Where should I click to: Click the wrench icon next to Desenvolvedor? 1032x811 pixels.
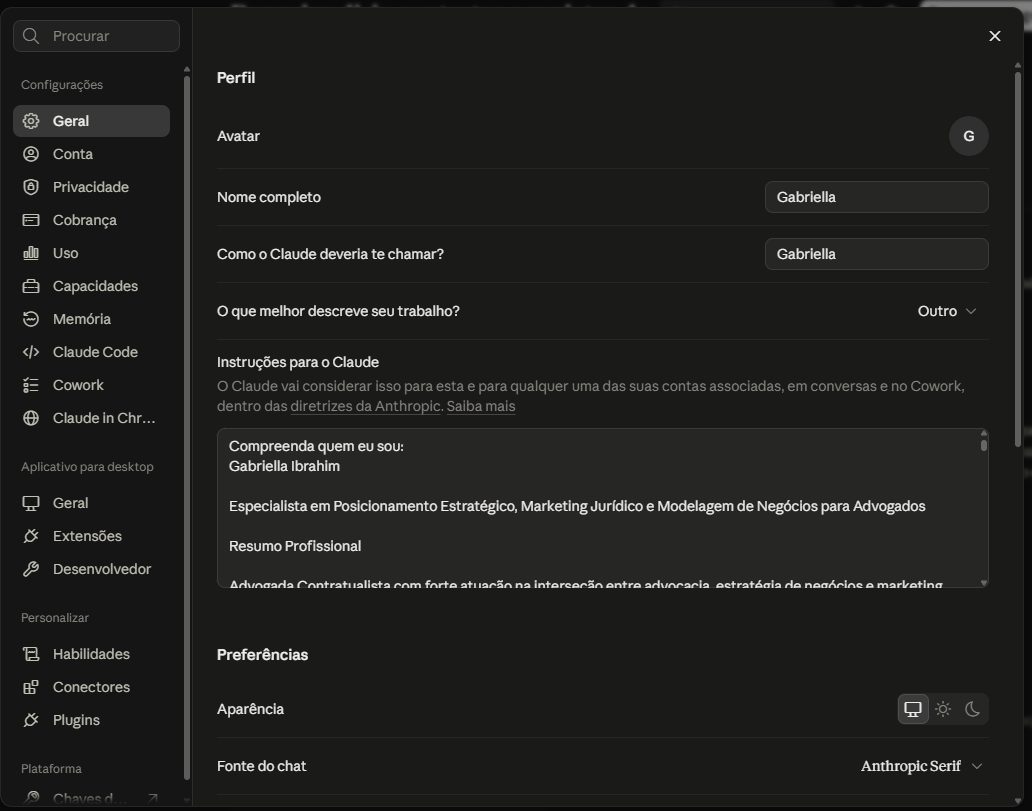(x=31, y=569)
